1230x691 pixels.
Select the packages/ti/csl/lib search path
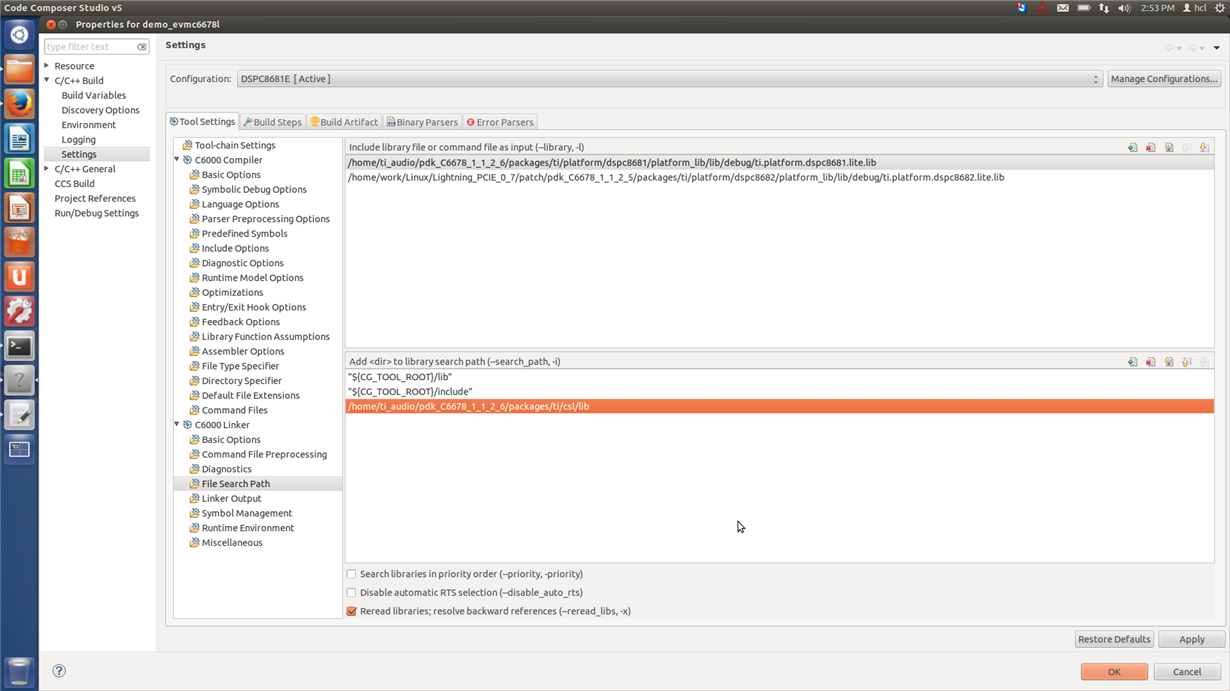(779, 407)
